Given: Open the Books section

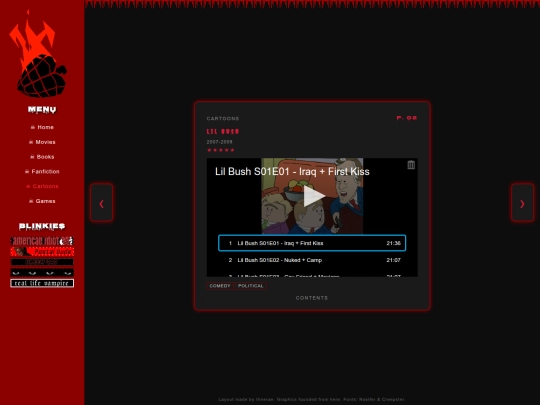Looking at the screenshot, I should tap(42, 157).
